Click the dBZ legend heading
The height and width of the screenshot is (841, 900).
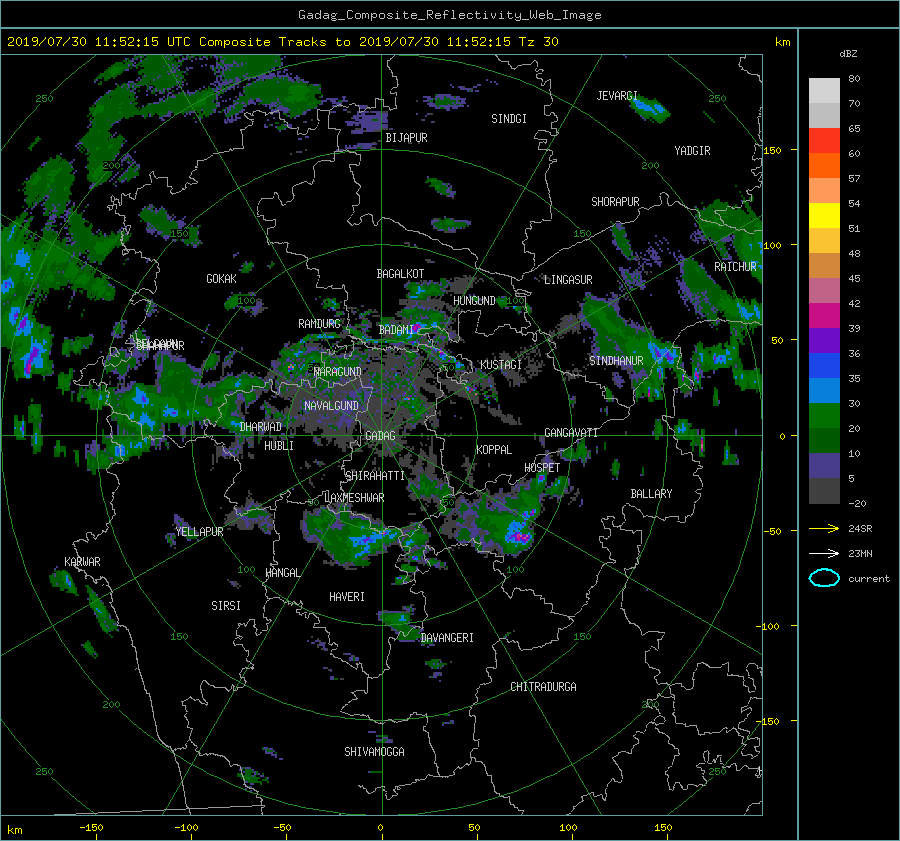pos(848,53)
